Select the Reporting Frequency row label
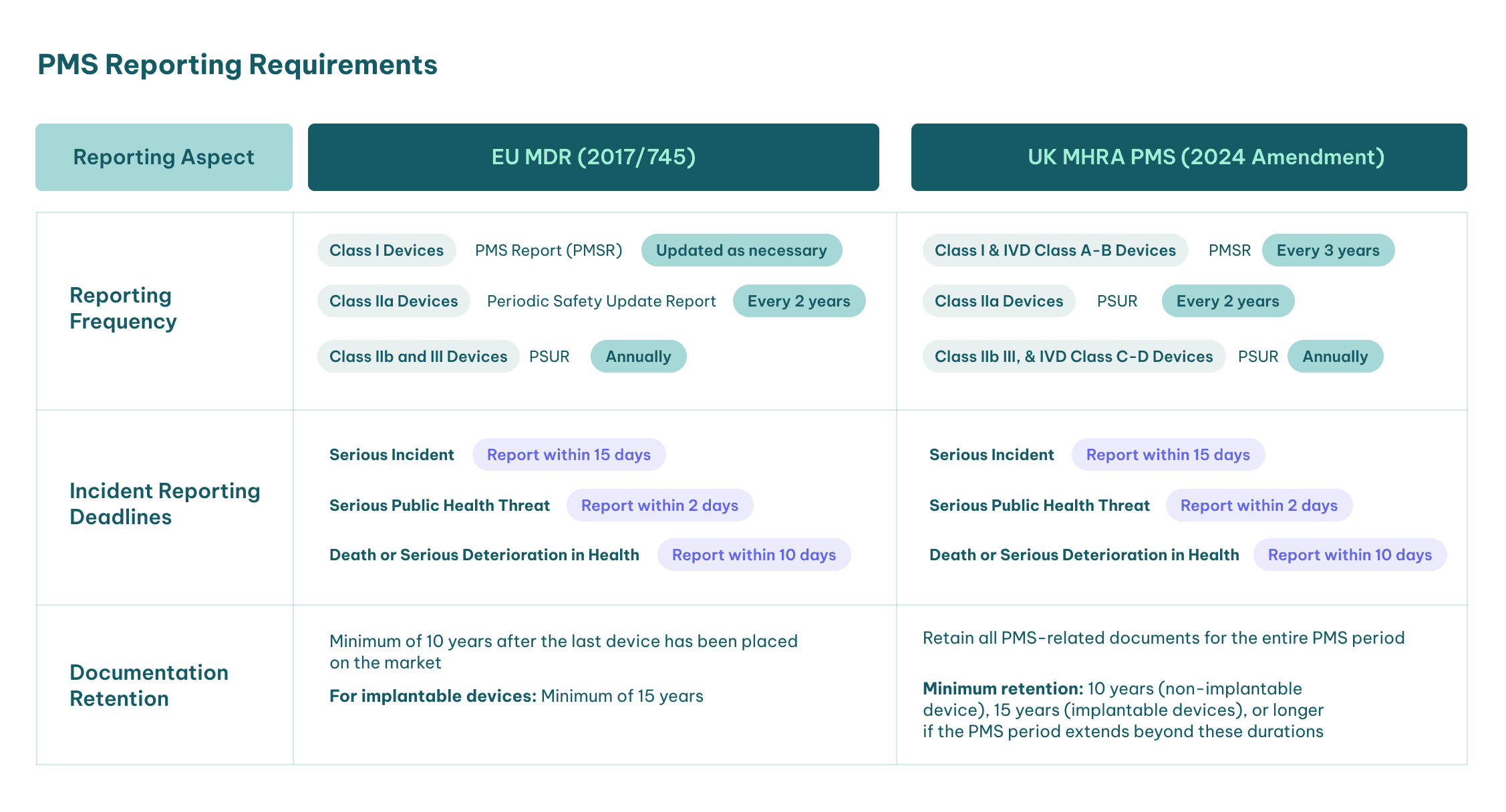The width and height of the screenshot is (1506, 812). tap(123, 308)
